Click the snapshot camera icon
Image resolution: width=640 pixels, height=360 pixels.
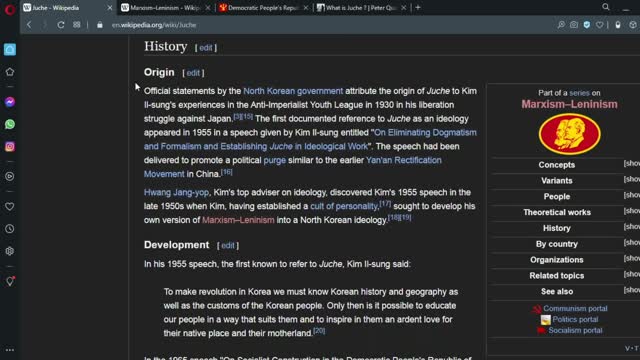click(x=574, y=25)
